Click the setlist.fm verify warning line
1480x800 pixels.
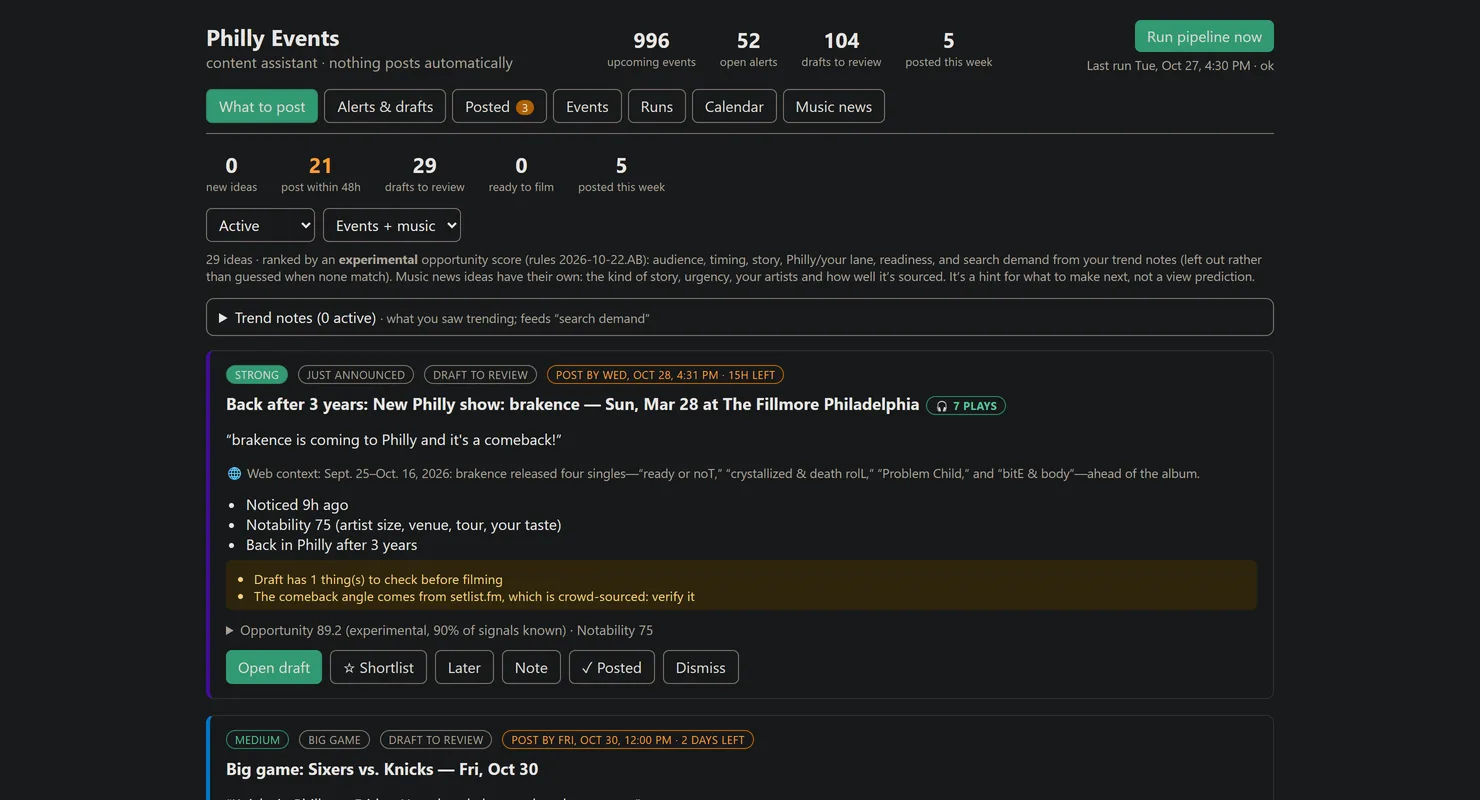click(474, 597)
